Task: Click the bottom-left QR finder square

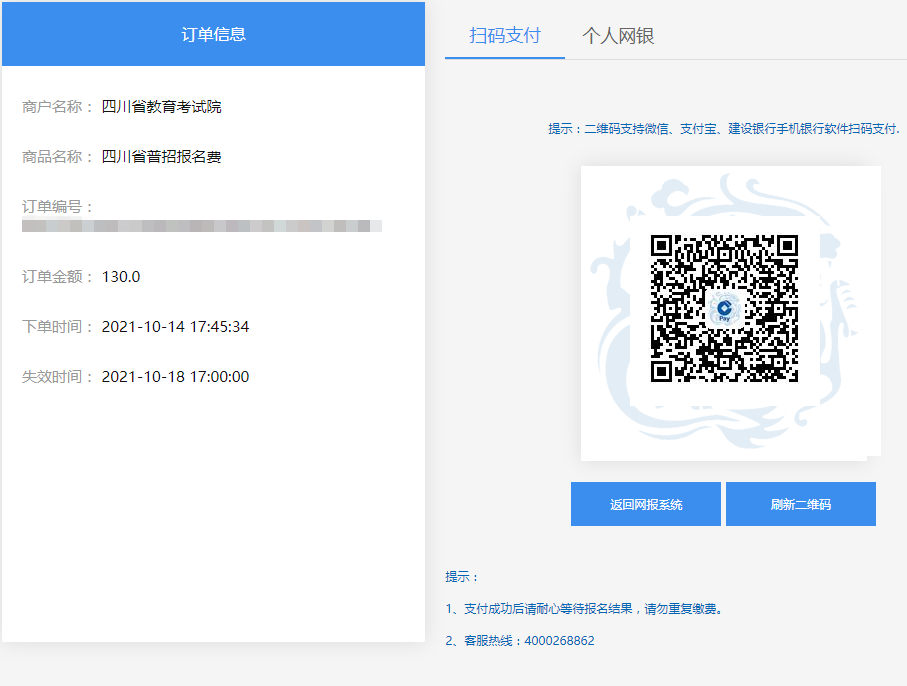Action: (661, 371)
